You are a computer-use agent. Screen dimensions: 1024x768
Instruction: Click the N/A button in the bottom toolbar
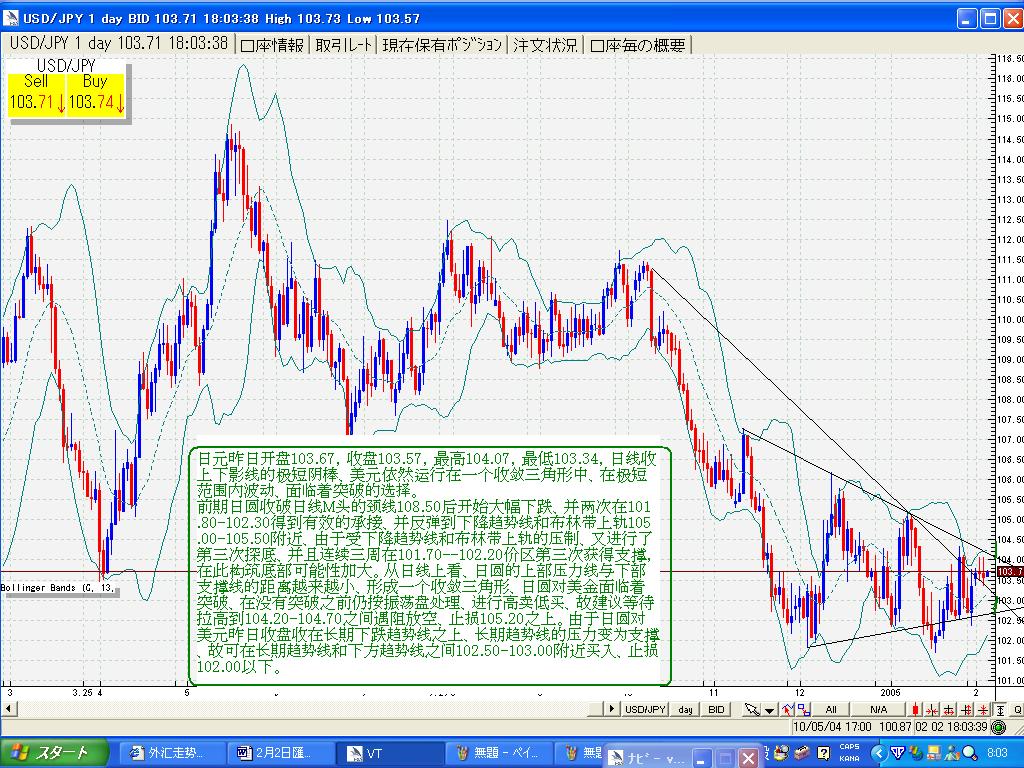[x=878, y=709]
